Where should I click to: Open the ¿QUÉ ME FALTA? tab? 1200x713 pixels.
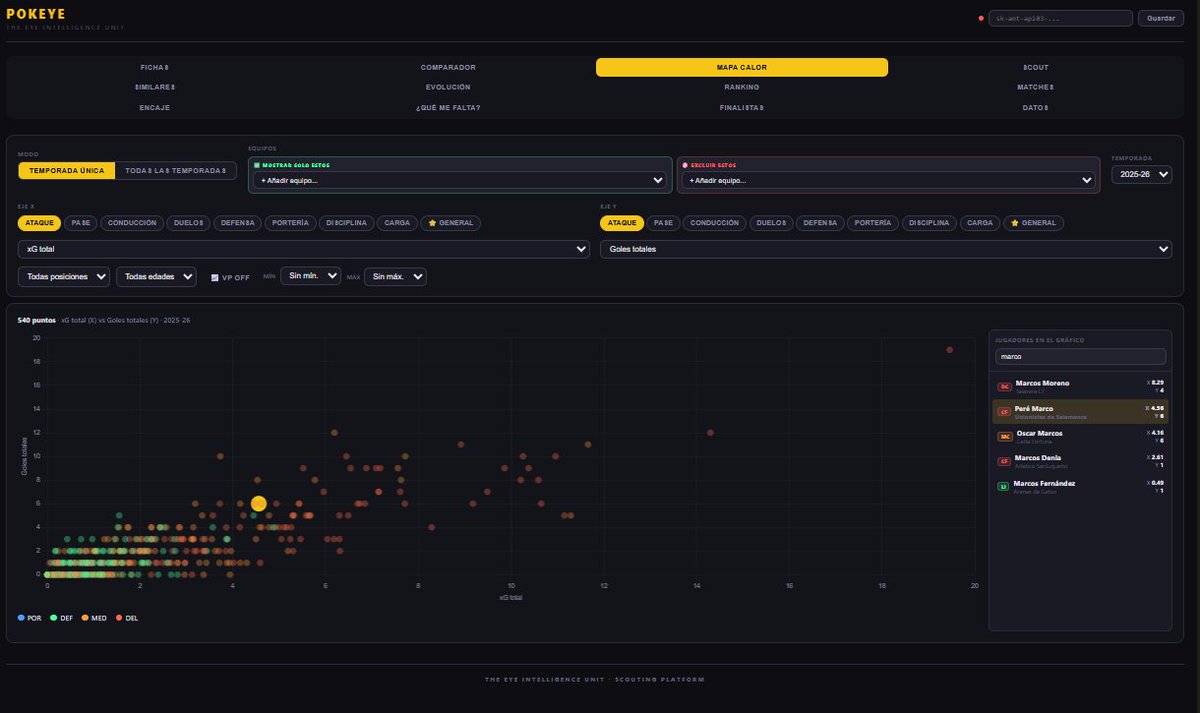(x=448, y=107)
